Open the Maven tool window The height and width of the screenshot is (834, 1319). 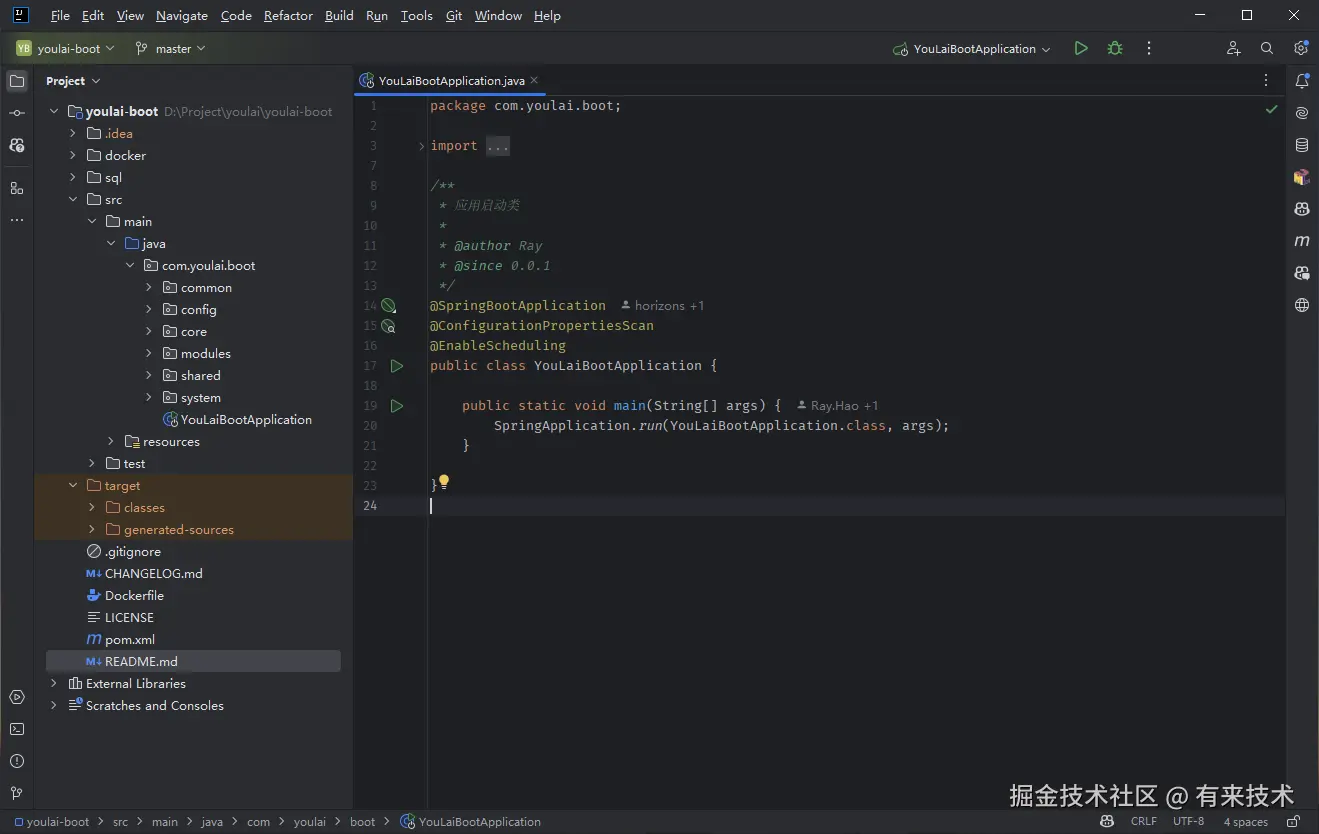coord(1301,241)
